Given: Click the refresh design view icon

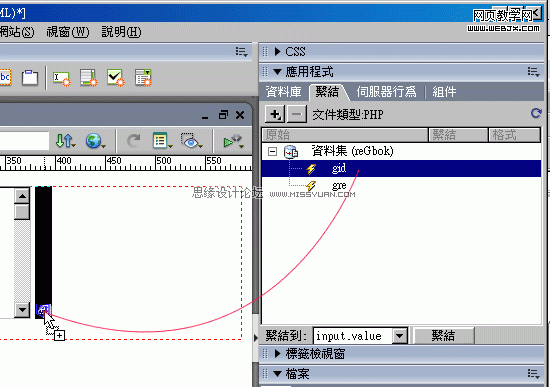Looking at the screenshot, I should coord(133,141).
